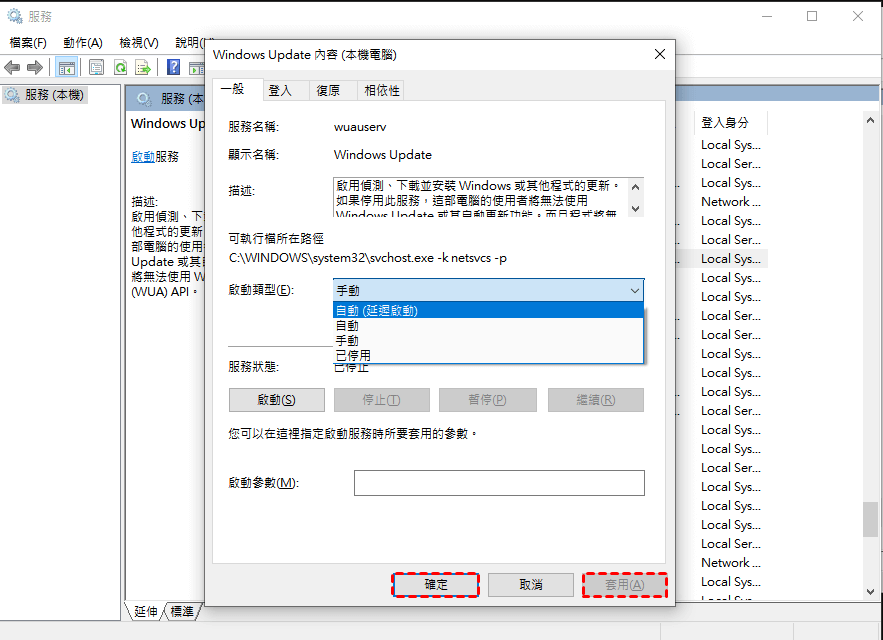
Task: Minimize the 服務 main window
Action: [766, 16]
